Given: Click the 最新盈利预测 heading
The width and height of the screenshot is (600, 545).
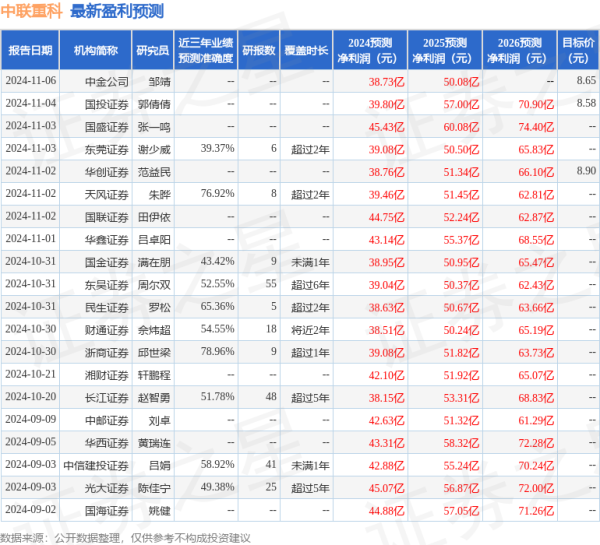Looking at the screenshot, I should (117, 11).
